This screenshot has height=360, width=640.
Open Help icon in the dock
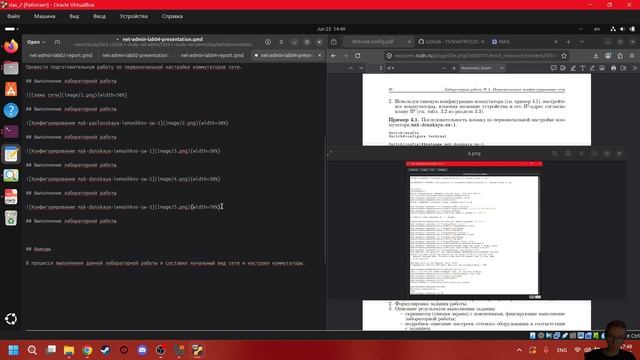(11, 110)
